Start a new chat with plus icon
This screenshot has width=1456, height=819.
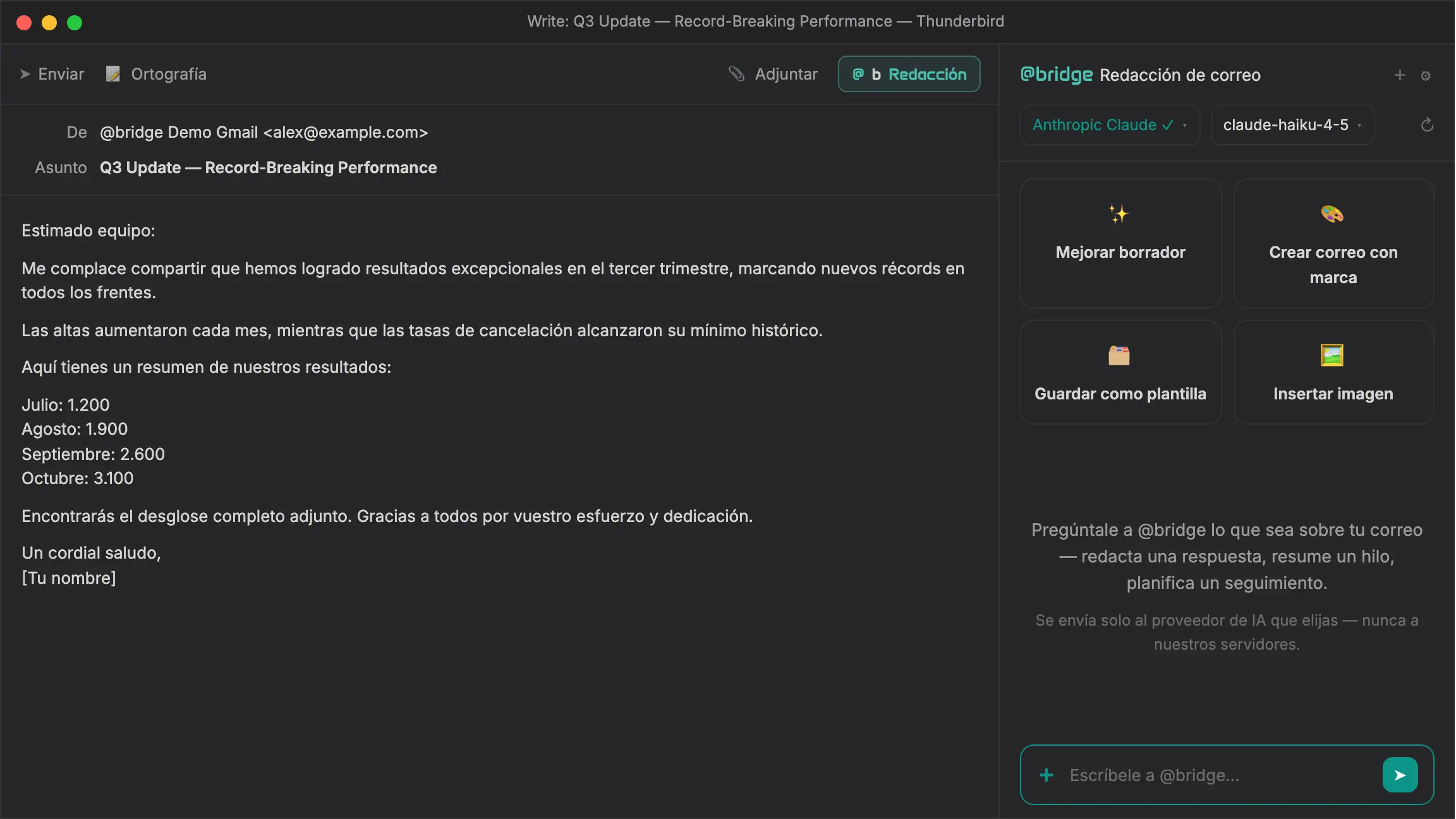tap(1400, 75)
